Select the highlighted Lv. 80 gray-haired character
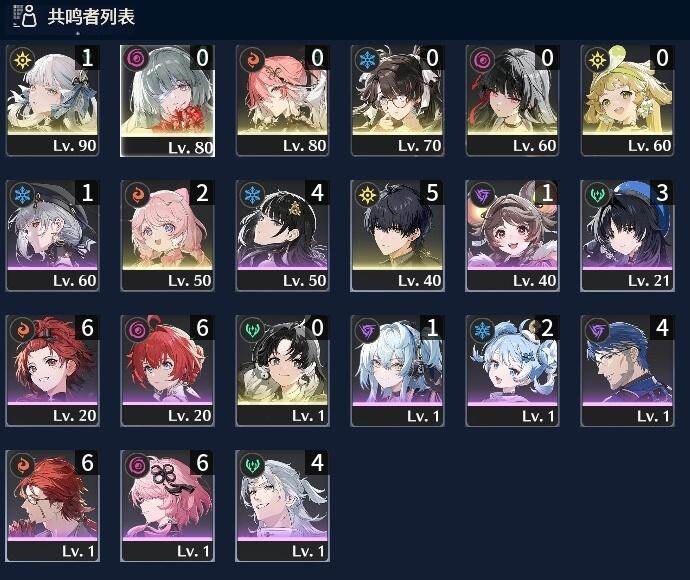This screenshot has height=580, width=690. [x=167, y=100]
